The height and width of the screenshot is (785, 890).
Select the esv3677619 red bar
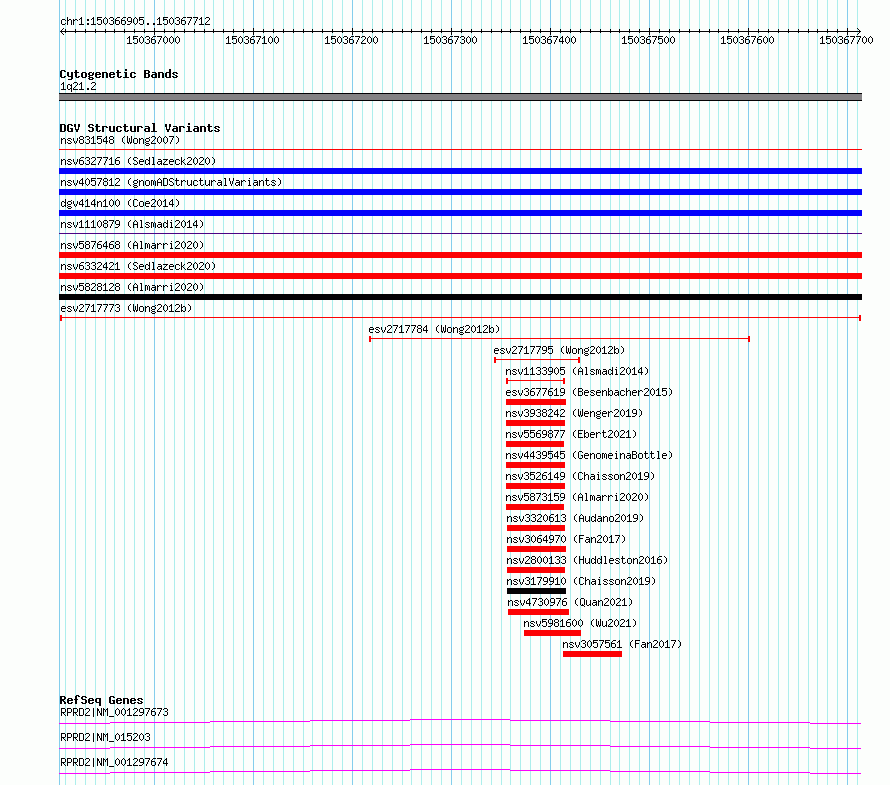point(536,402)
